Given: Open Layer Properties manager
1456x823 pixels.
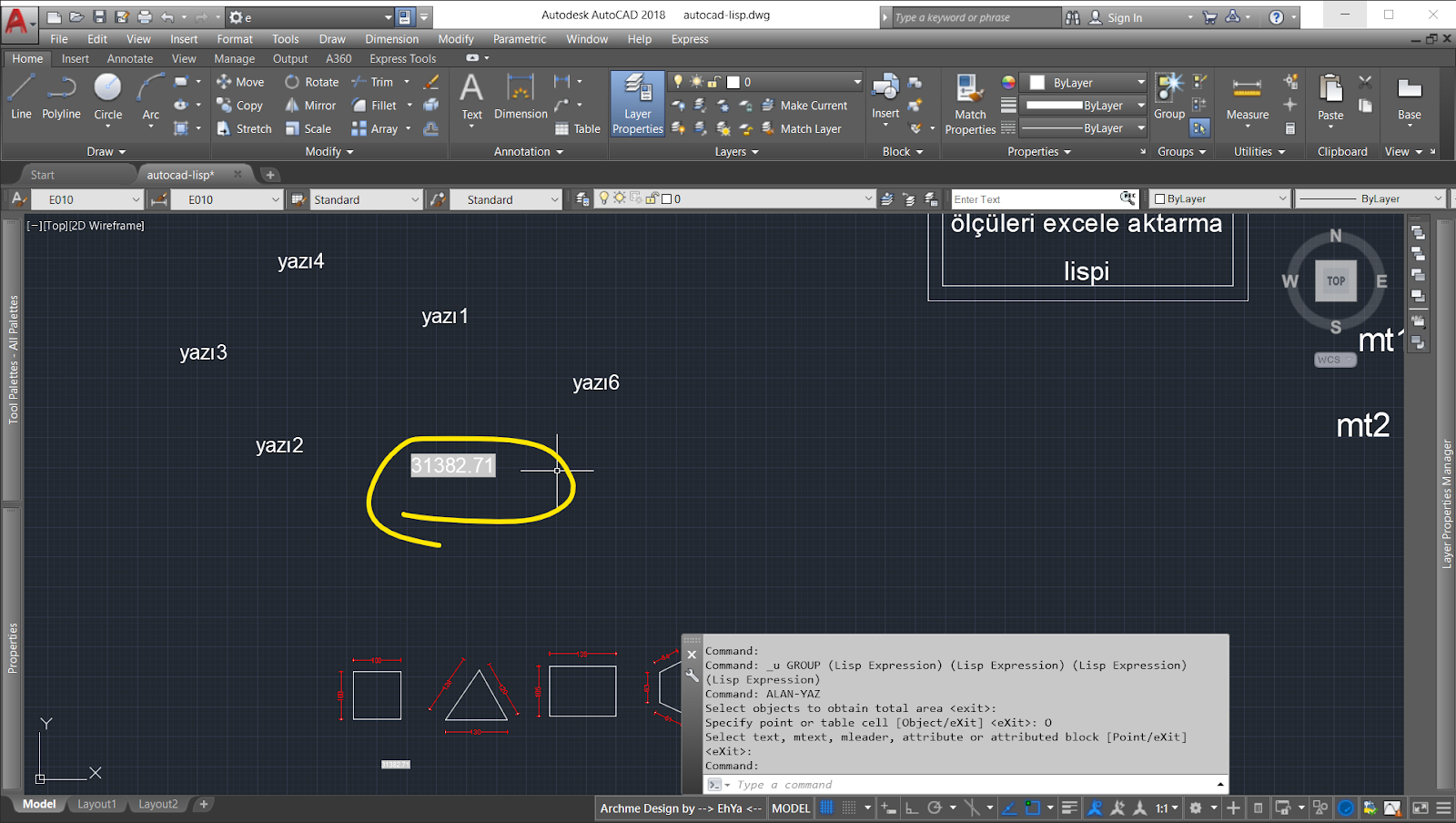Looking at the screenshot, I should pyautogui.click(x=638, y=104).
